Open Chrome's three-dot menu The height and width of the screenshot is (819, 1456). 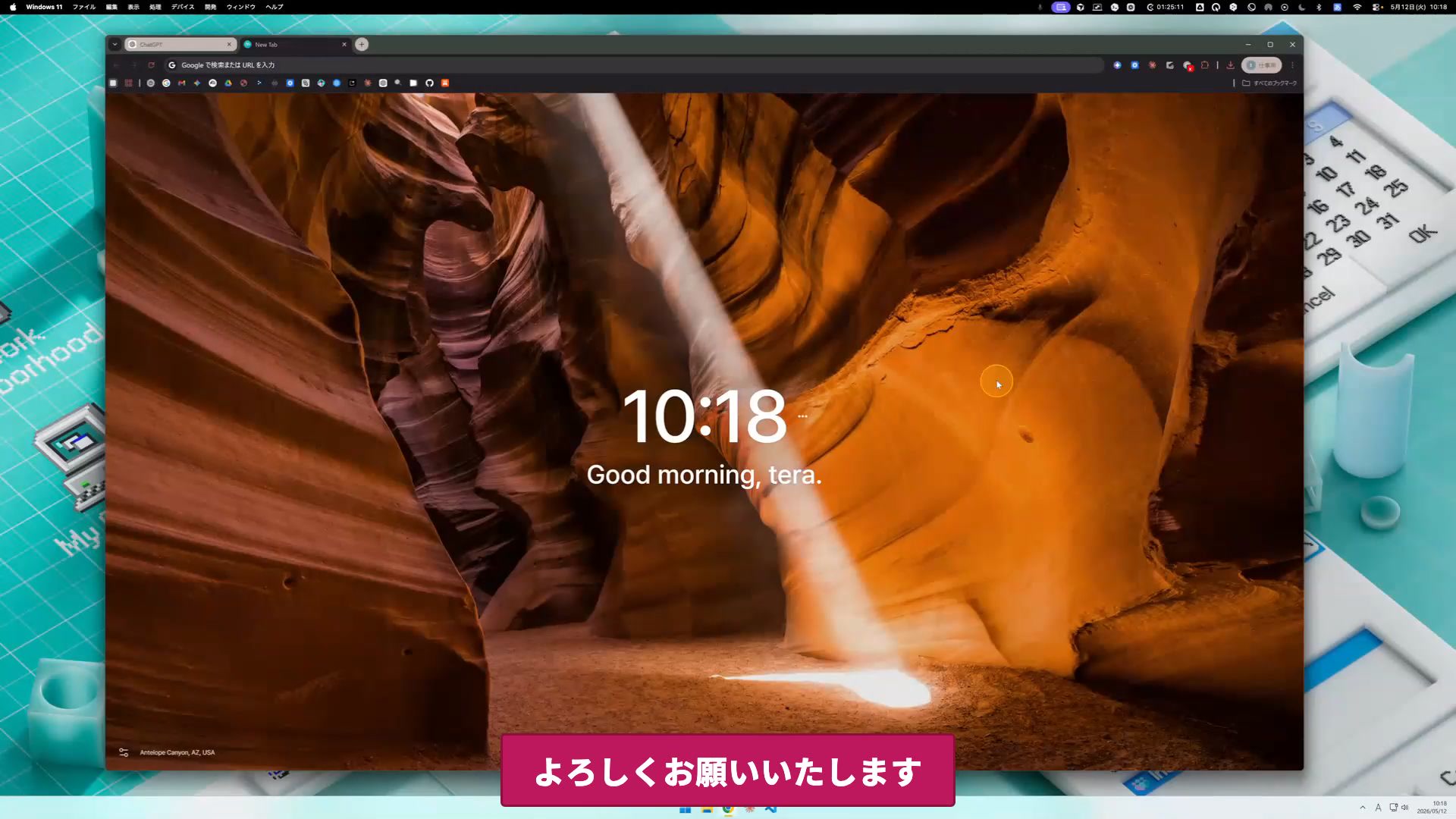[1293, 65]
